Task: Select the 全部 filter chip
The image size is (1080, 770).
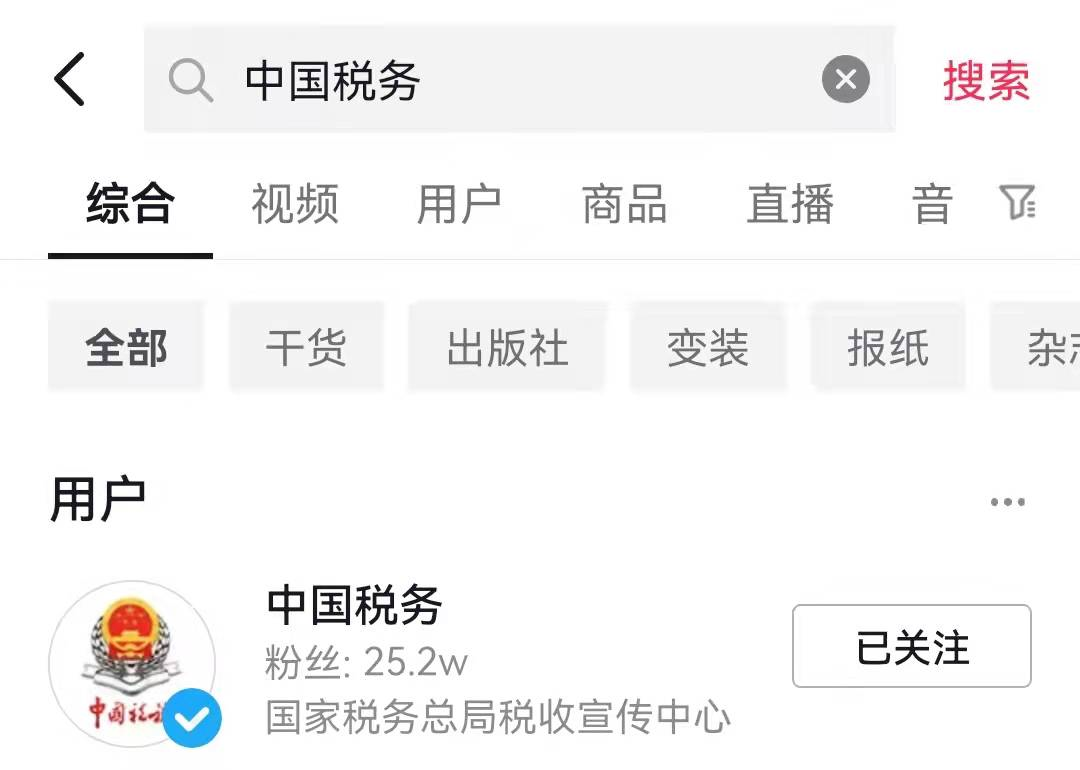Action: pyautogui.click(x=126, y=347)
